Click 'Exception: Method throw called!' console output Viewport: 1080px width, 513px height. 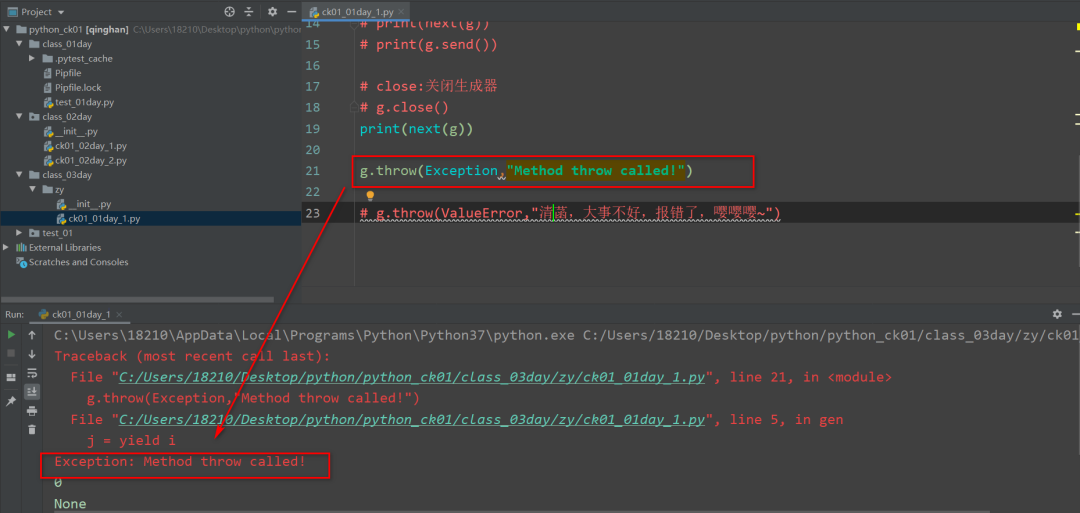pos(180,461)
